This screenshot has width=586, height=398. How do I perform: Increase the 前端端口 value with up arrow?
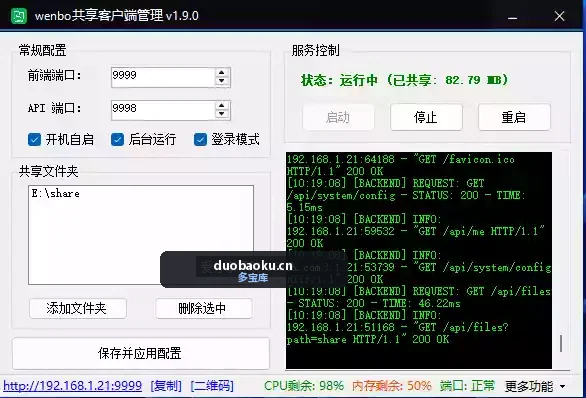(222, 72)
